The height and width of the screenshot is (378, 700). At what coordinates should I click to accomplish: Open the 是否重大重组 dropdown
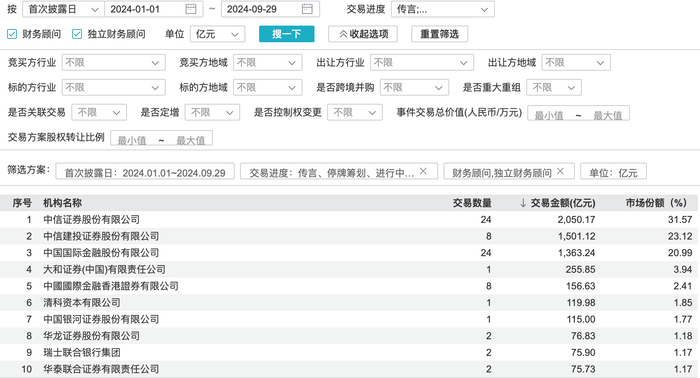click(554, 87)
